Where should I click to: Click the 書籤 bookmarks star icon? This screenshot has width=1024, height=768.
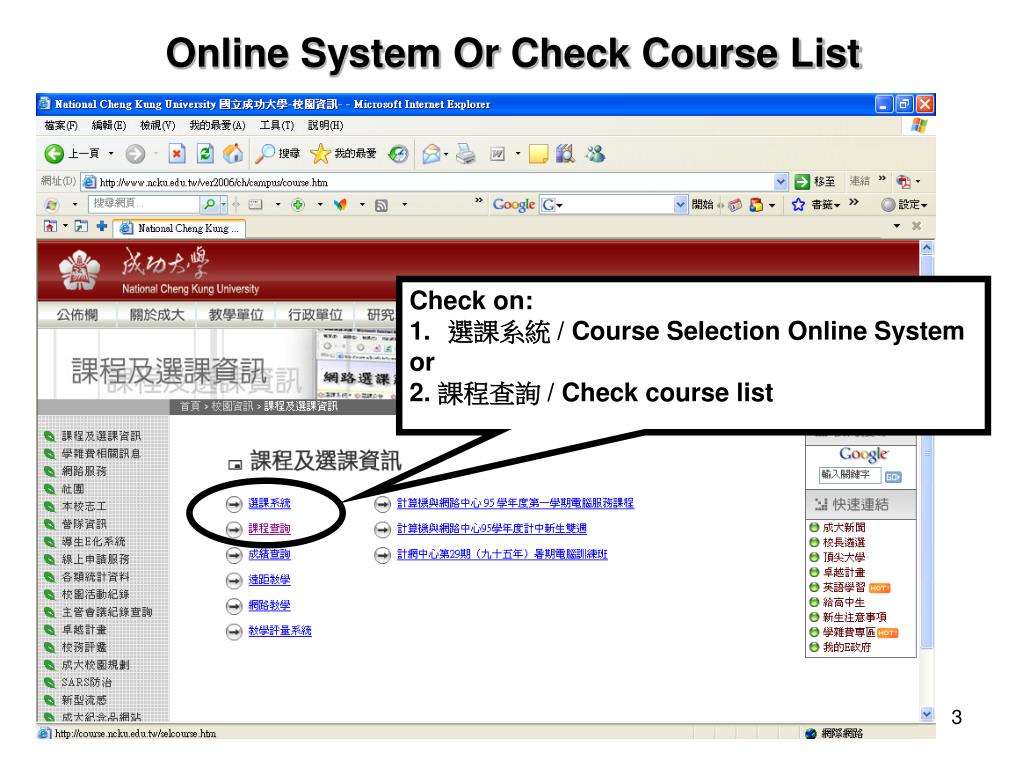tap(798, 204)
